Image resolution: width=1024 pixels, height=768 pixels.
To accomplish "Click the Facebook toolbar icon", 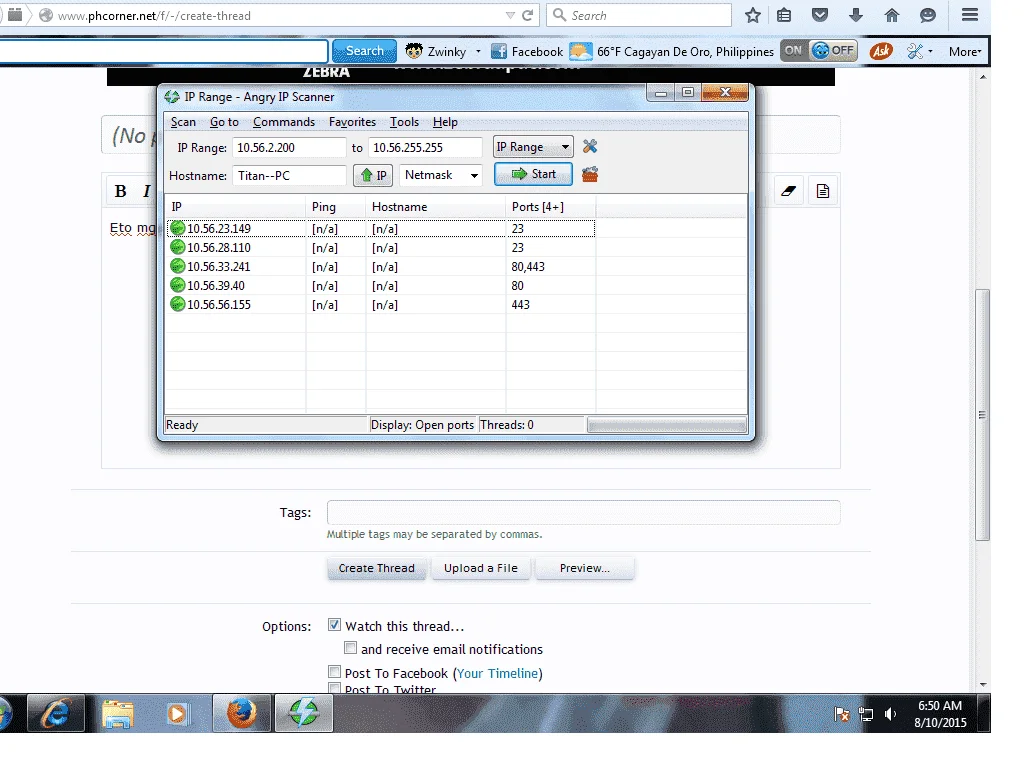I will tap(499, 51).
